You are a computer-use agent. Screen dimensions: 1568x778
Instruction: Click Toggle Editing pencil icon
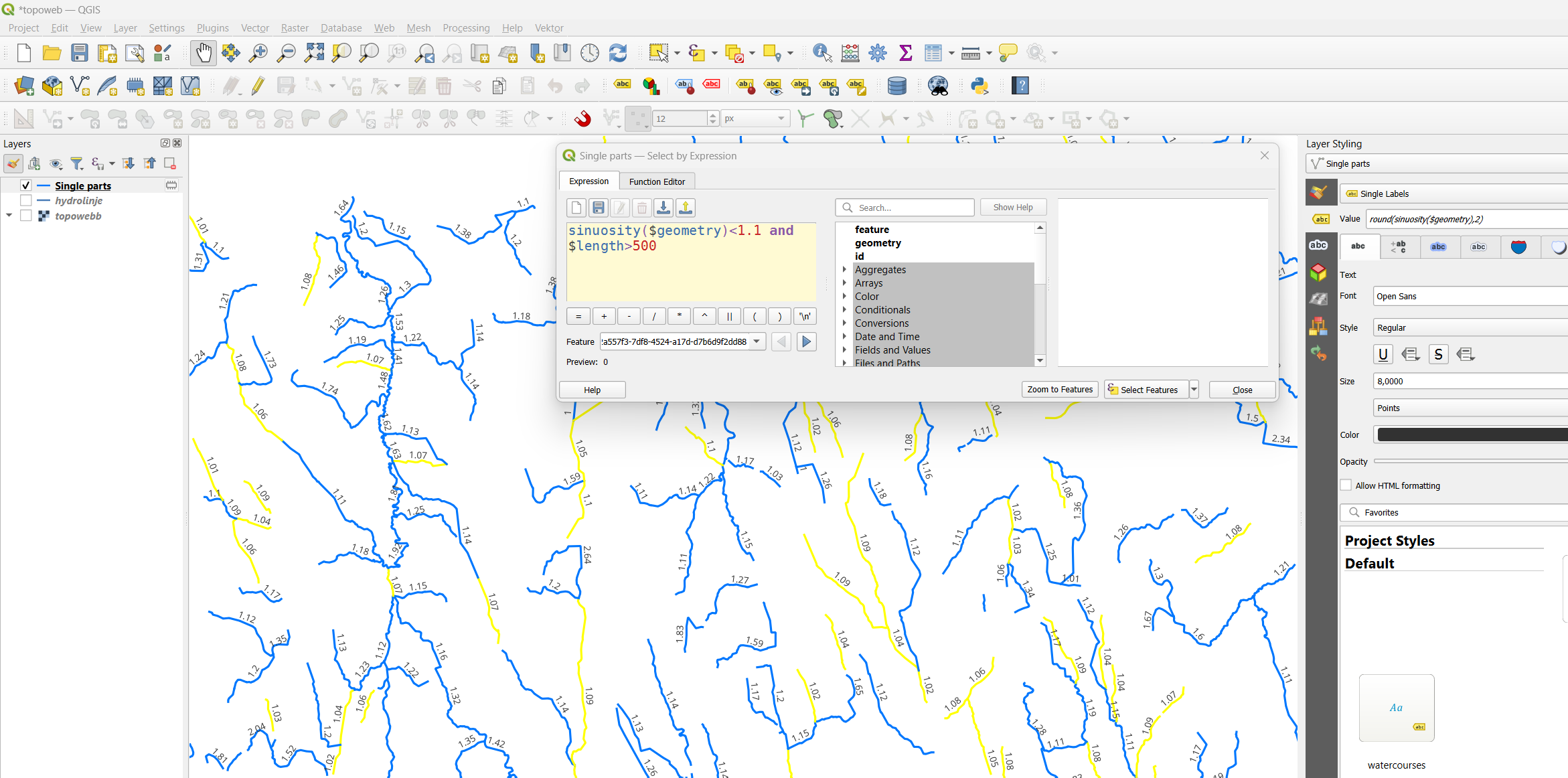tap(258, 86)
